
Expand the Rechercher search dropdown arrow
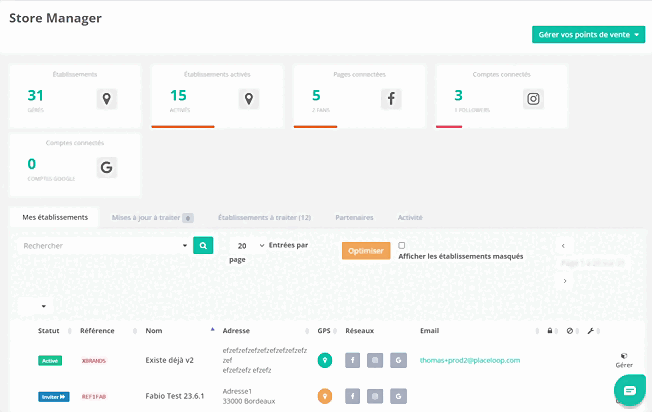pyautogui.click(x=185, y=246)
